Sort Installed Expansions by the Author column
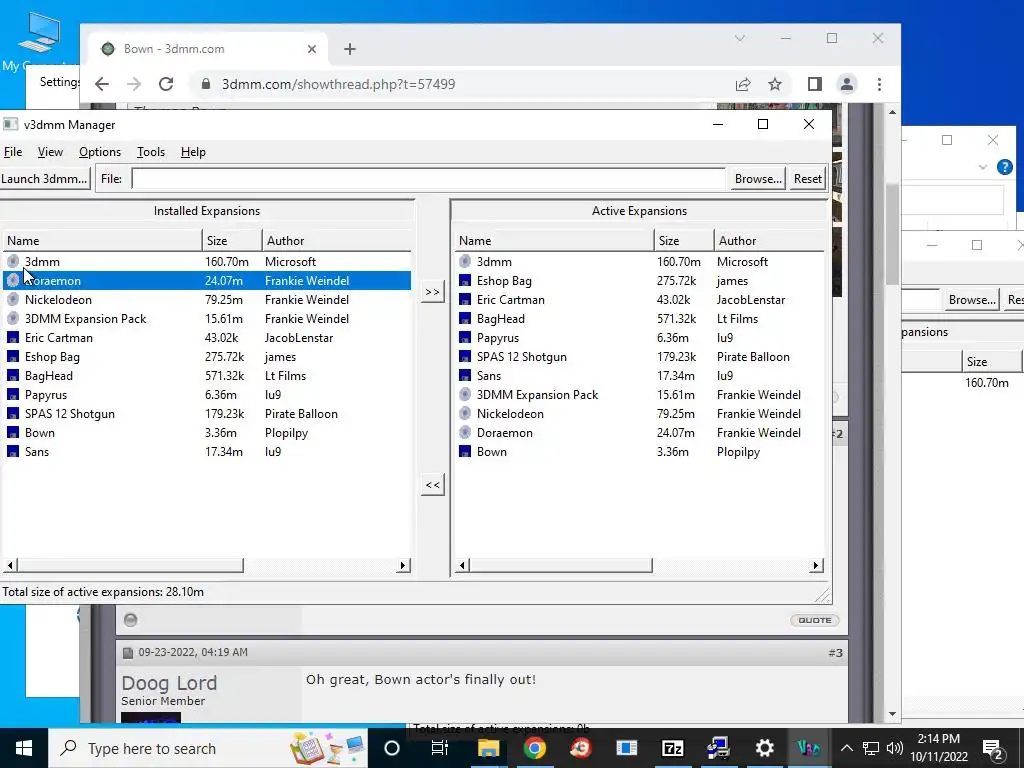 pyautogui.click(x=336, y=240)
